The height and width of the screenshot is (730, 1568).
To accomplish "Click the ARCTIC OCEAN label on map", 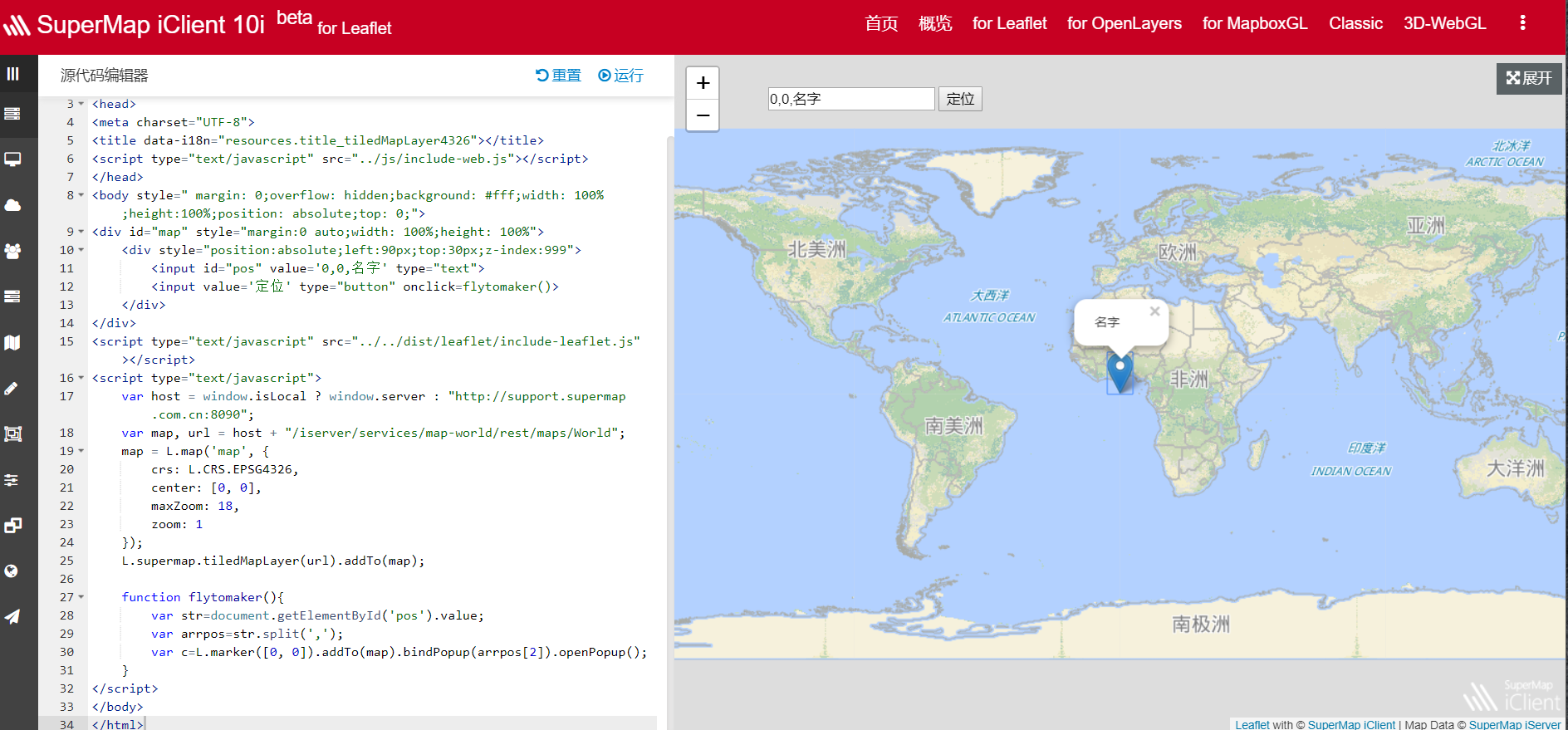I will tap(1504, 162).
